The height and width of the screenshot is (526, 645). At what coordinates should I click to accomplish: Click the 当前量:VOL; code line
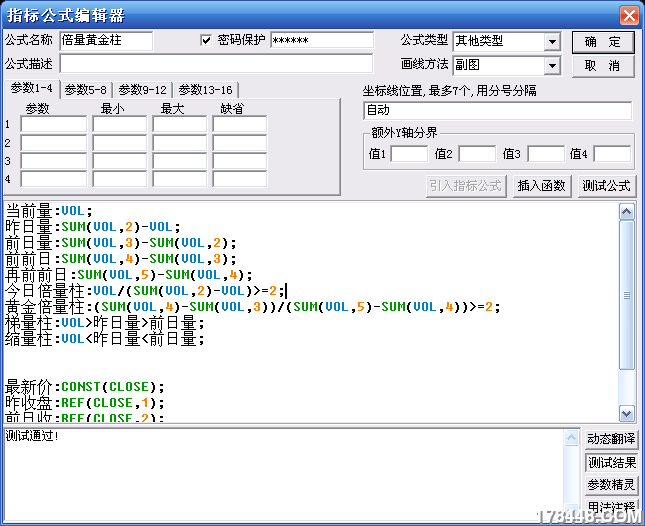[x=49, y=211]
